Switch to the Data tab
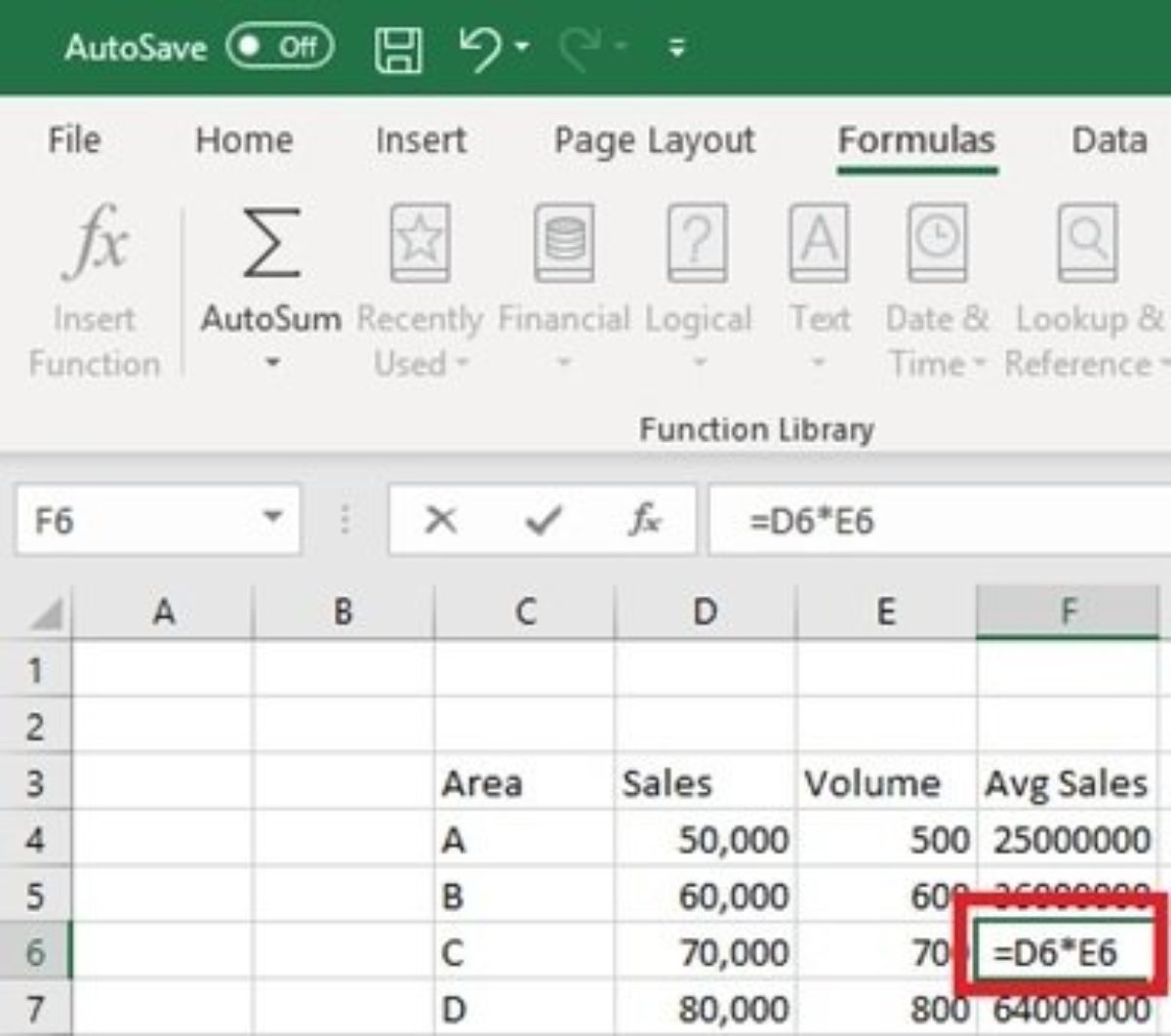The width and height of the screenshot is (1171, 1036). click(1109, 140)
